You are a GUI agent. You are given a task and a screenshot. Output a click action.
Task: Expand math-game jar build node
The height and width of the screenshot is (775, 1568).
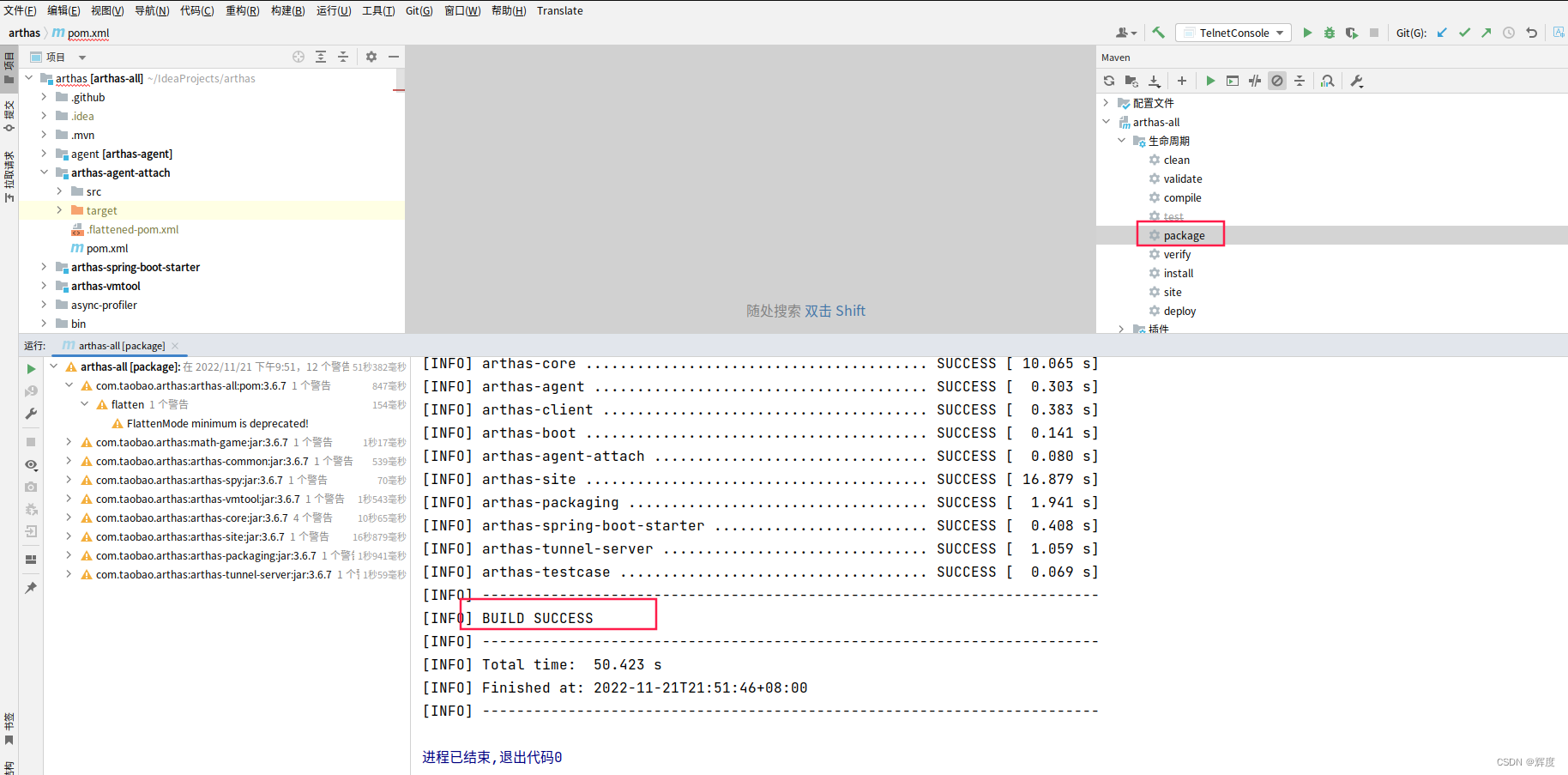pos(69,442)
